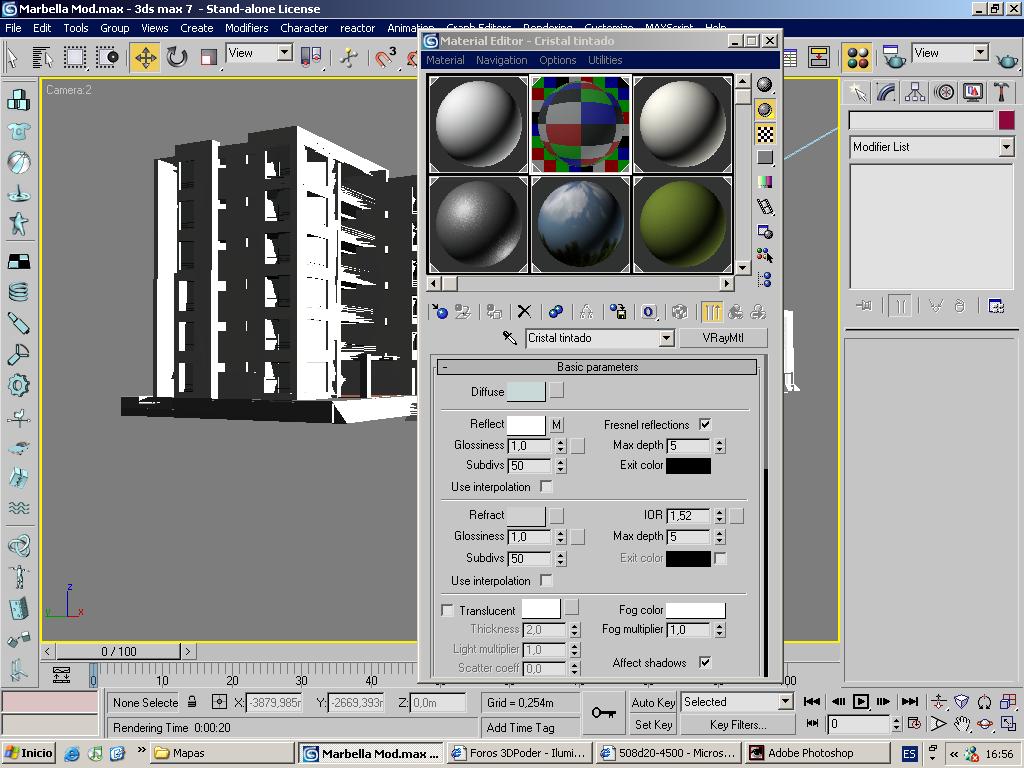Click the Rectangular Selection Region icon
Image resolution: width=1024 pixels, height=768 pixels.
[x=74, y=57]
